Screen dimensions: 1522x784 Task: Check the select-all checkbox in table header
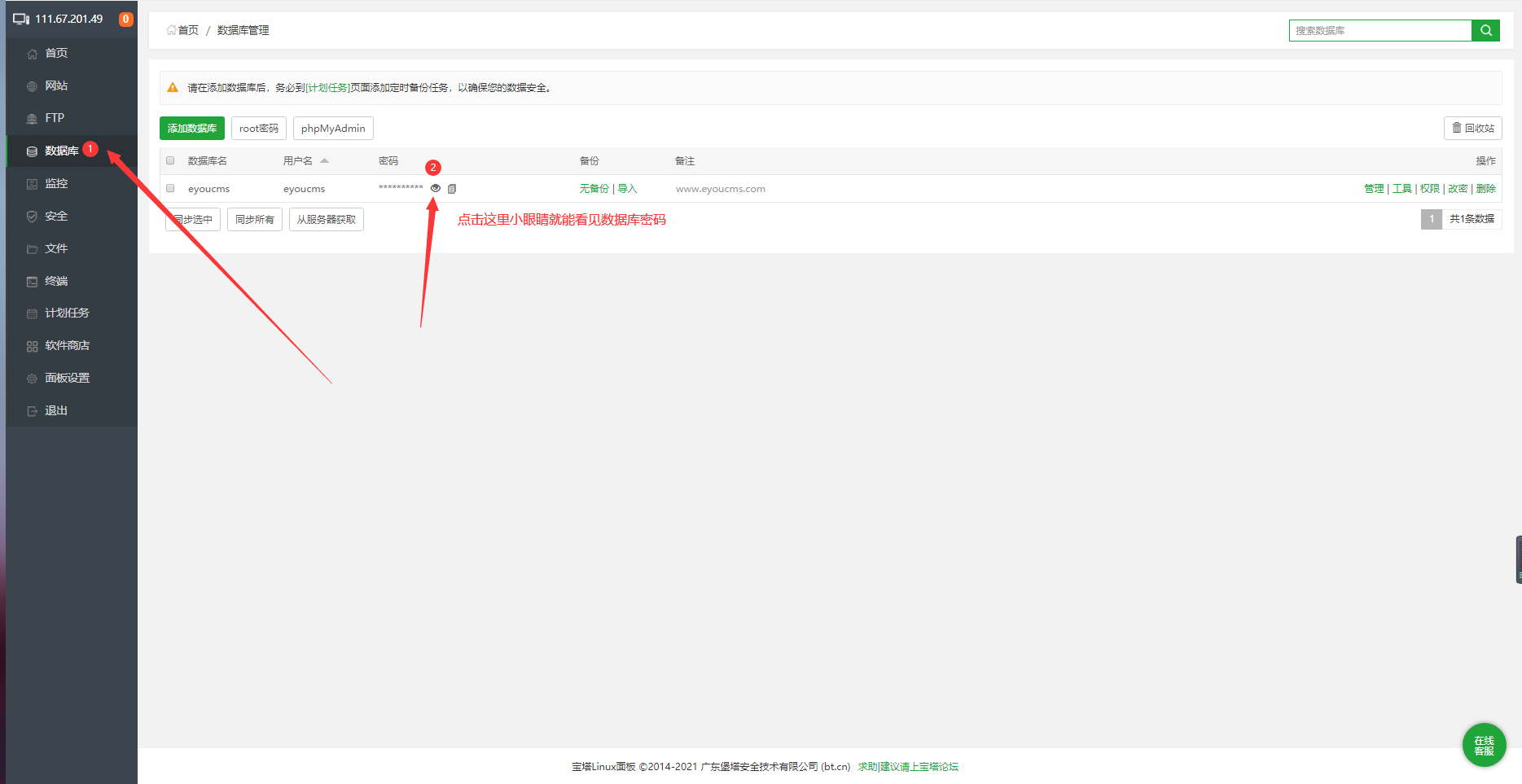(x=170, y=160)
